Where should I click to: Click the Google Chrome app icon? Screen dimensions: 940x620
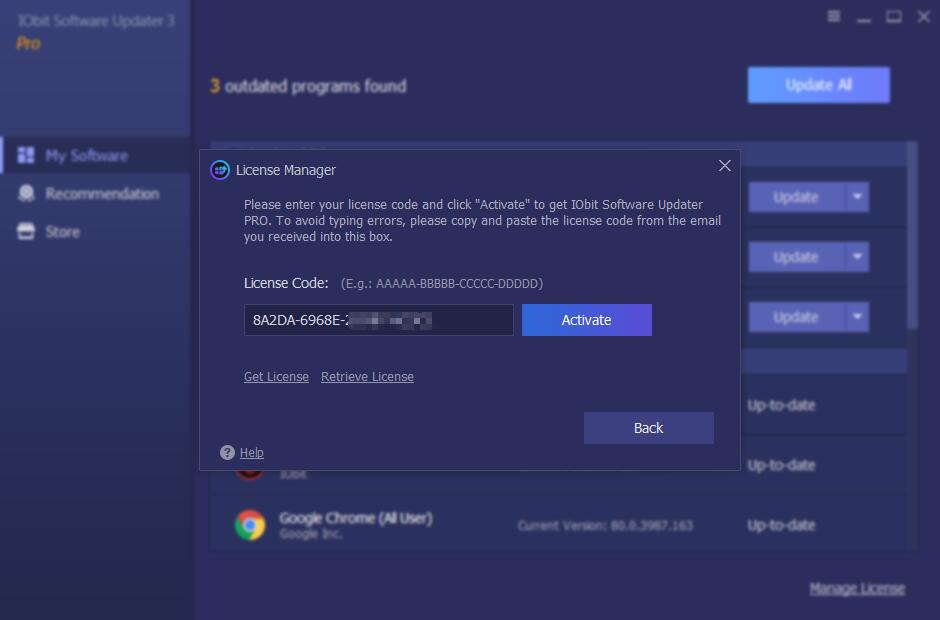coord(250,525)
